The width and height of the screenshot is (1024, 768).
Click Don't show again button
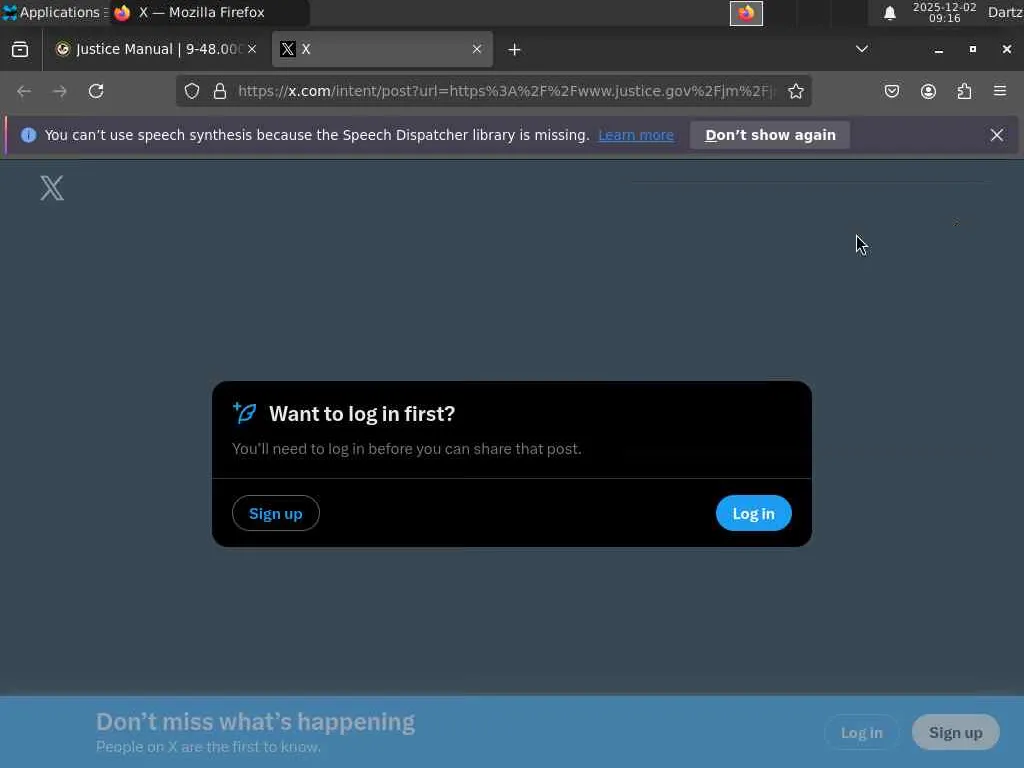tap(770, 135)
